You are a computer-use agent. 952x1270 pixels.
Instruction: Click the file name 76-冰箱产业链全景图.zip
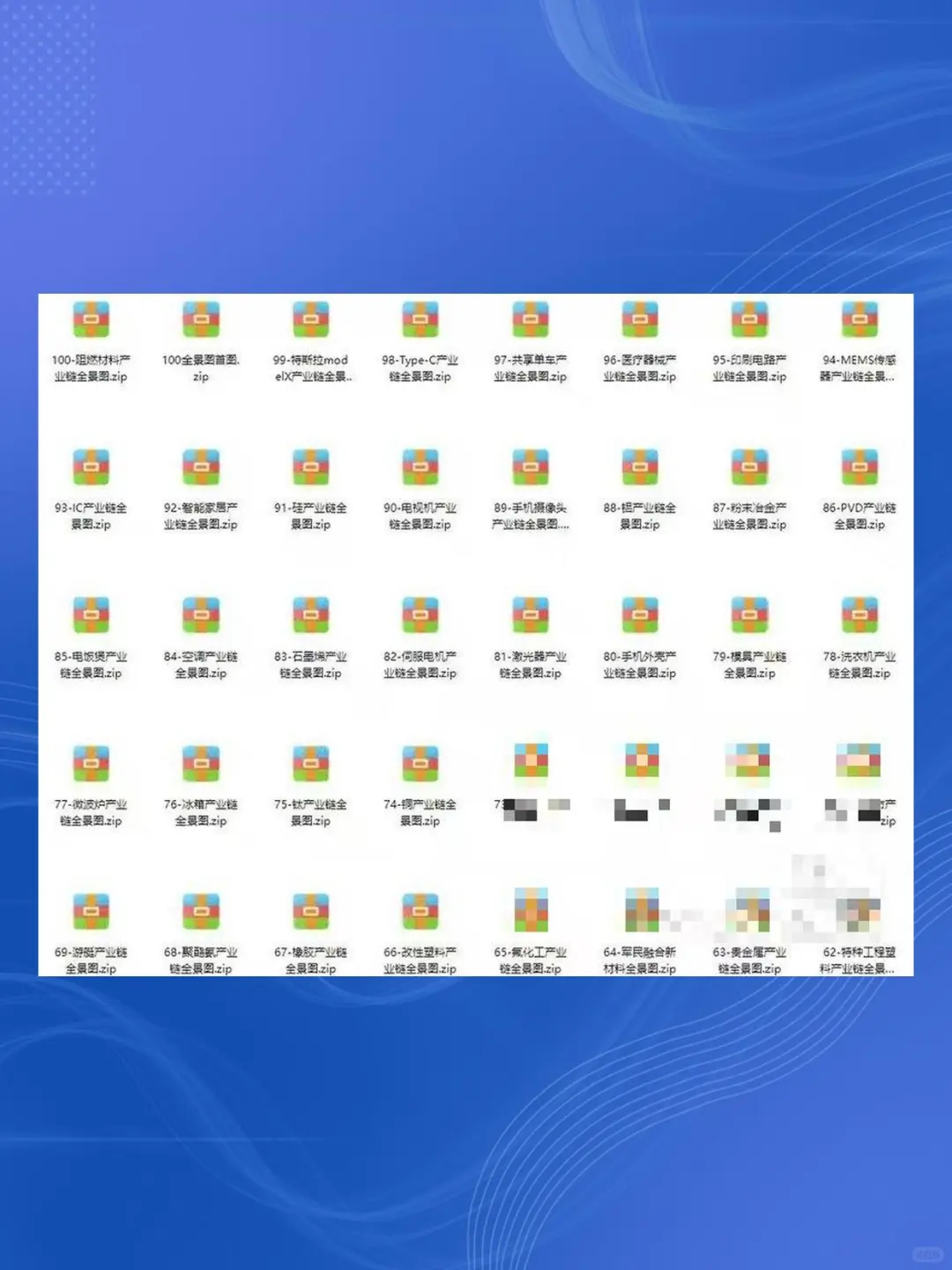(x=201, y=812)
